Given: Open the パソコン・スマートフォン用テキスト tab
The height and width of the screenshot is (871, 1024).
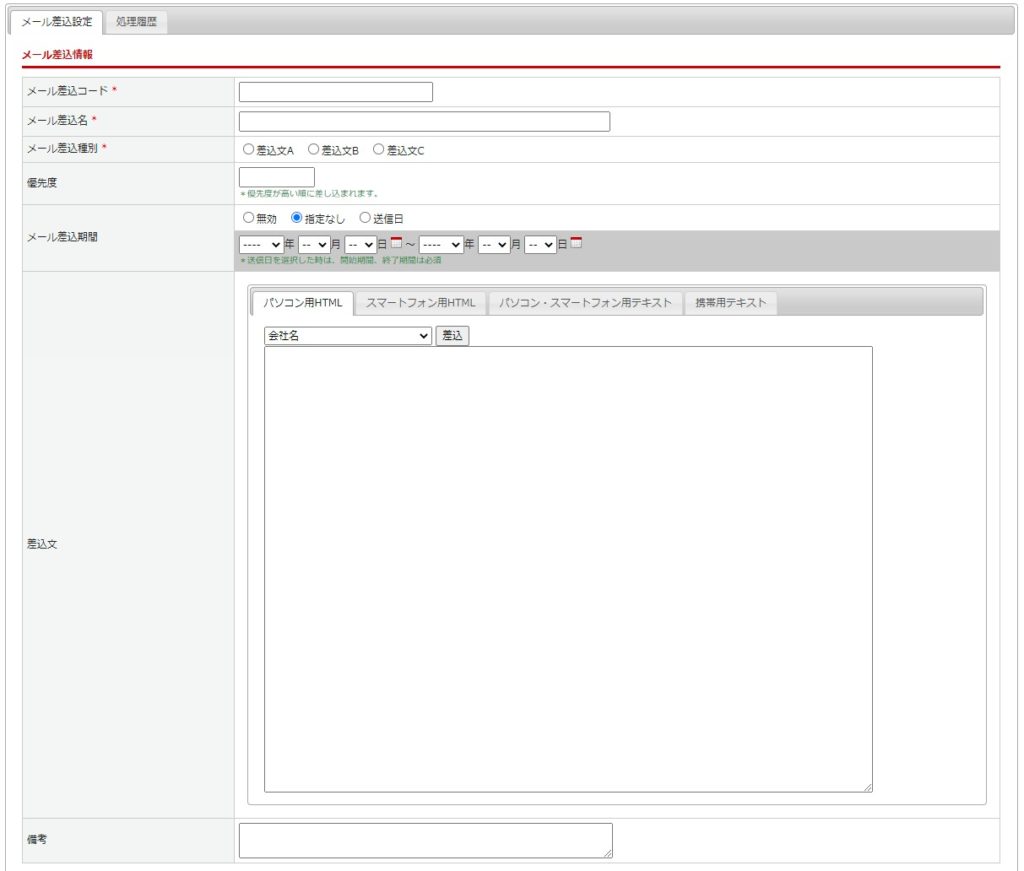Looking at the screenshot, I should (x=586, y=303).
